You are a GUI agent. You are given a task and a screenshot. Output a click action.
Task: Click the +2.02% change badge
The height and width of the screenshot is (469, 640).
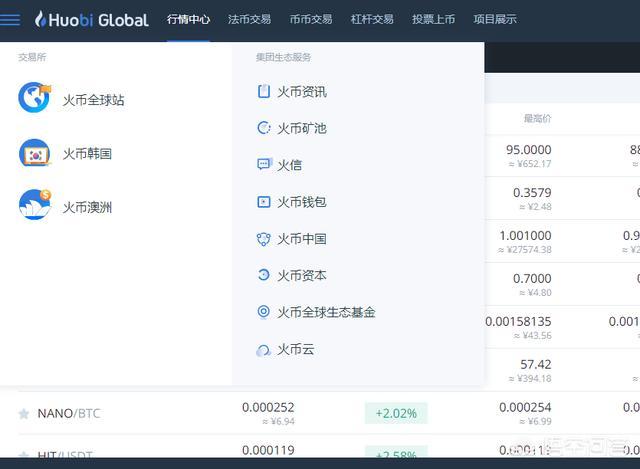pos(396,413)
